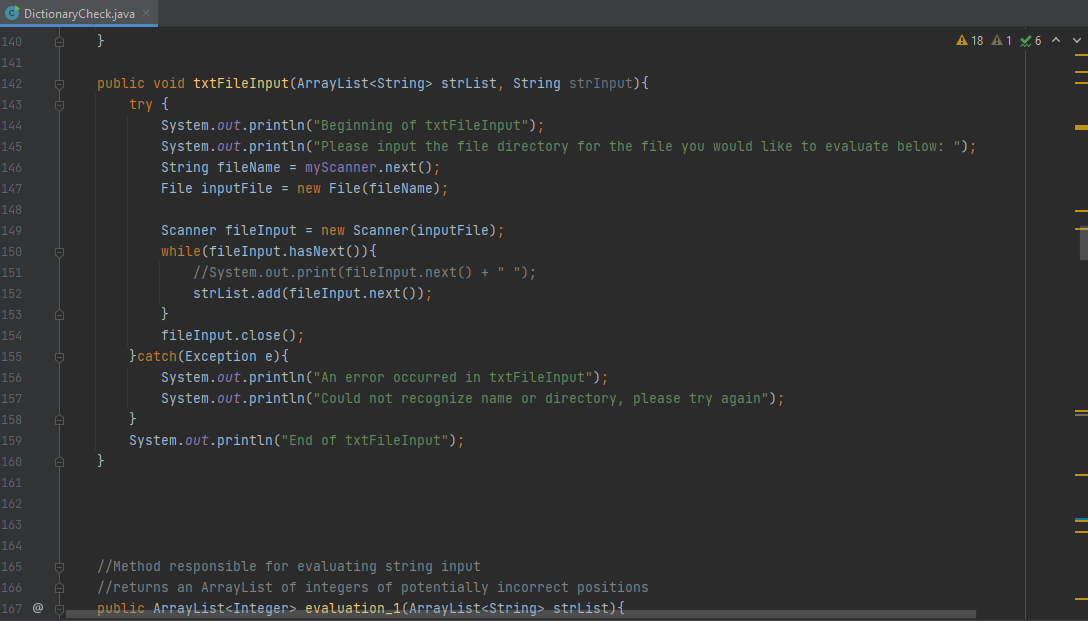Screen dimensions: 1088x621
Task: Select the DictionaryCheck.java editor tab
Action: (x=78, y=13)
